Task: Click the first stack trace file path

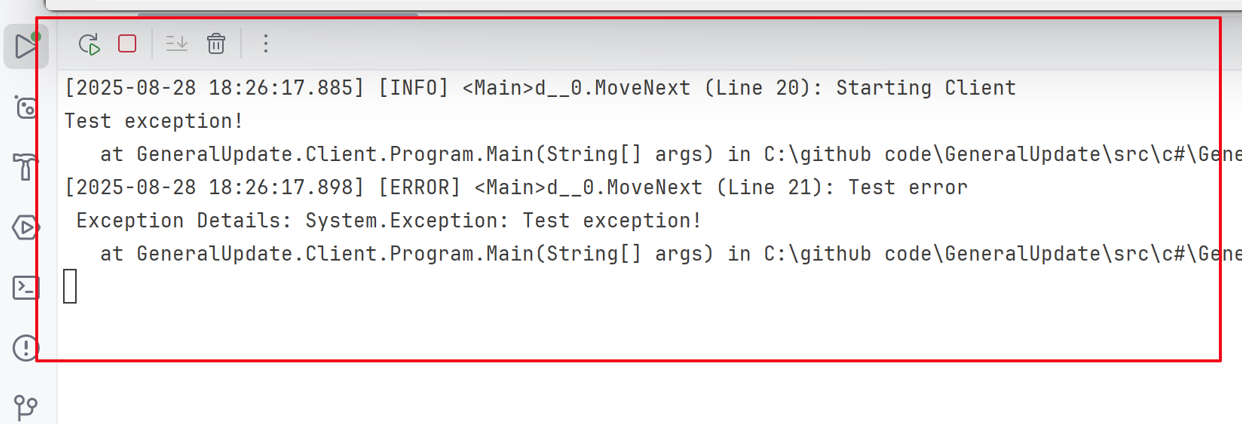Action: [x=1002, y=154]
